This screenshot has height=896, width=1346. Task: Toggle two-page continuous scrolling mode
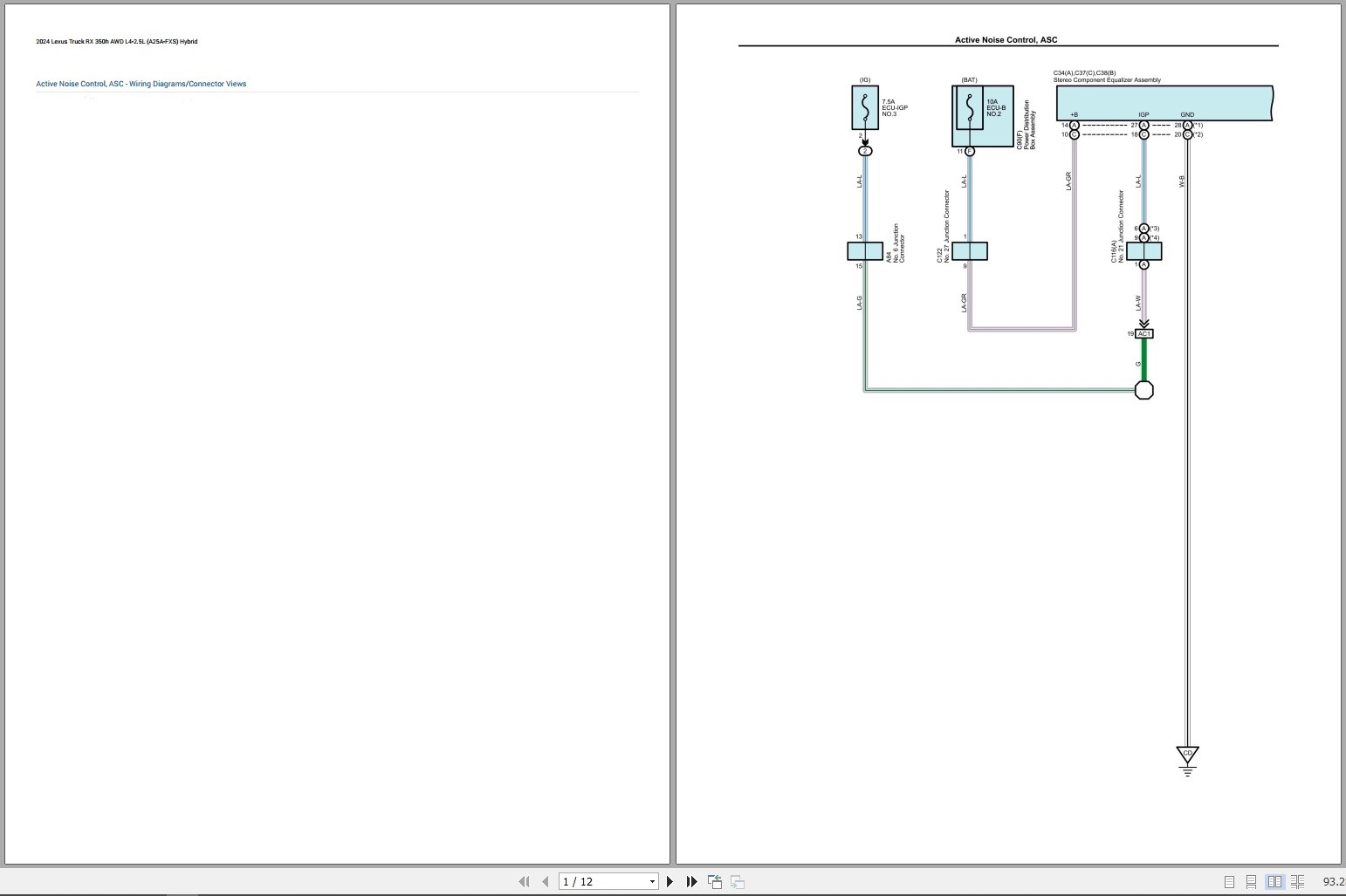(x=1299, y=881)
